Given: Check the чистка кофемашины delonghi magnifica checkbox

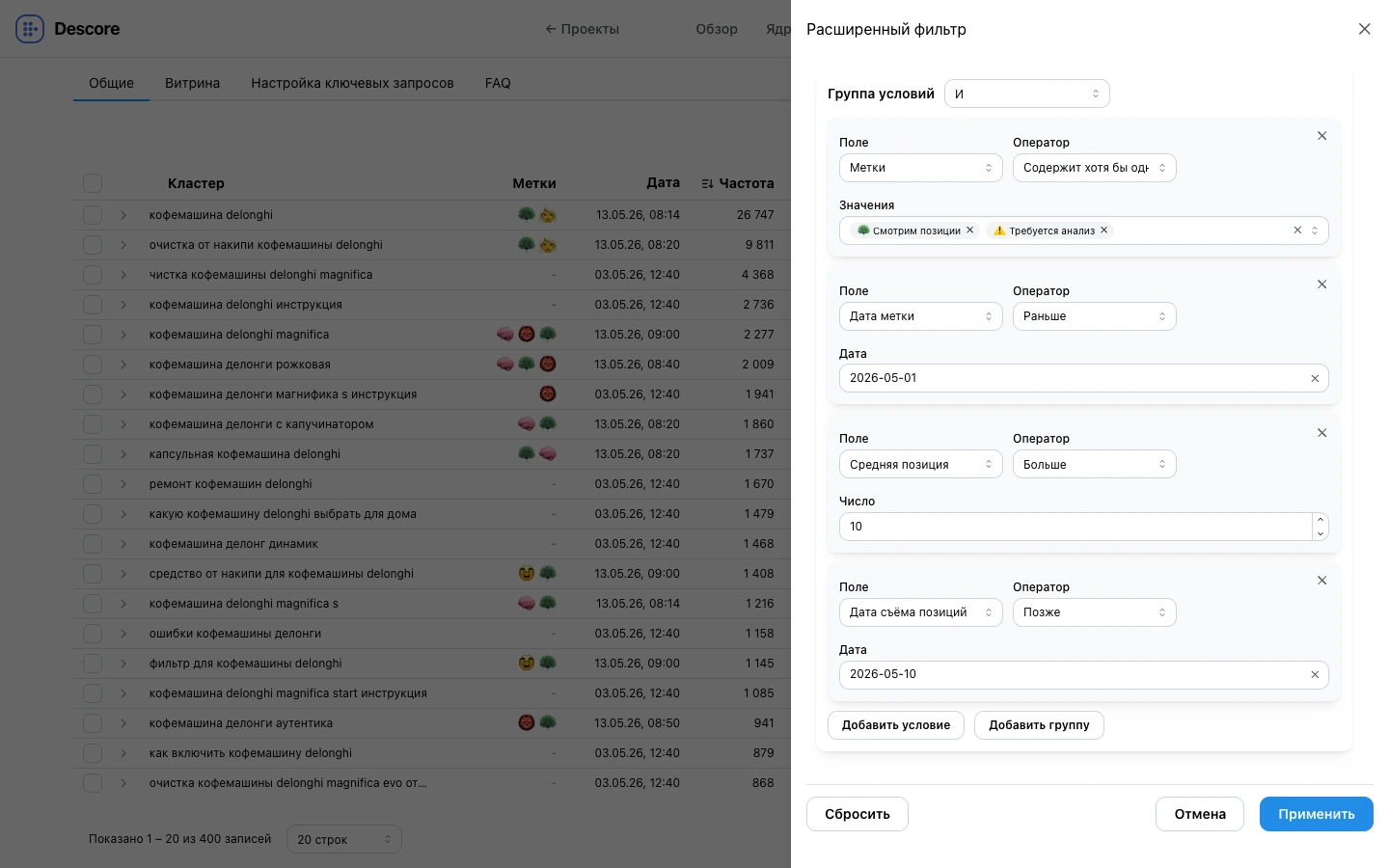Looking at the screenshot, I should pyautogui.click(x=93, y=275).
